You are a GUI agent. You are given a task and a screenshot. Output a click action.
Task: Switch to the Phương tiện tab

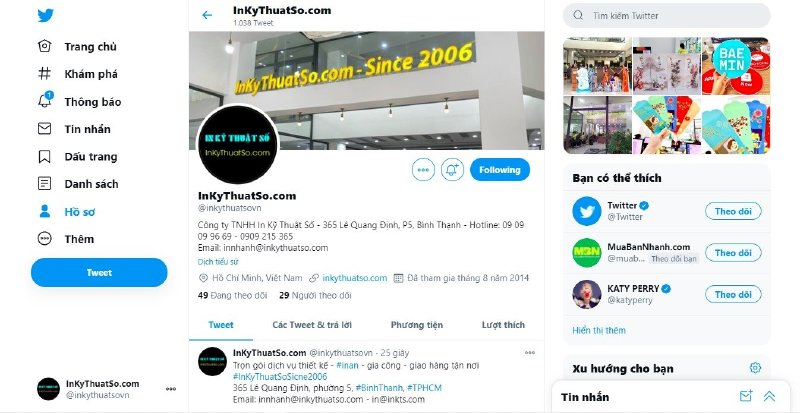[416, 325]
